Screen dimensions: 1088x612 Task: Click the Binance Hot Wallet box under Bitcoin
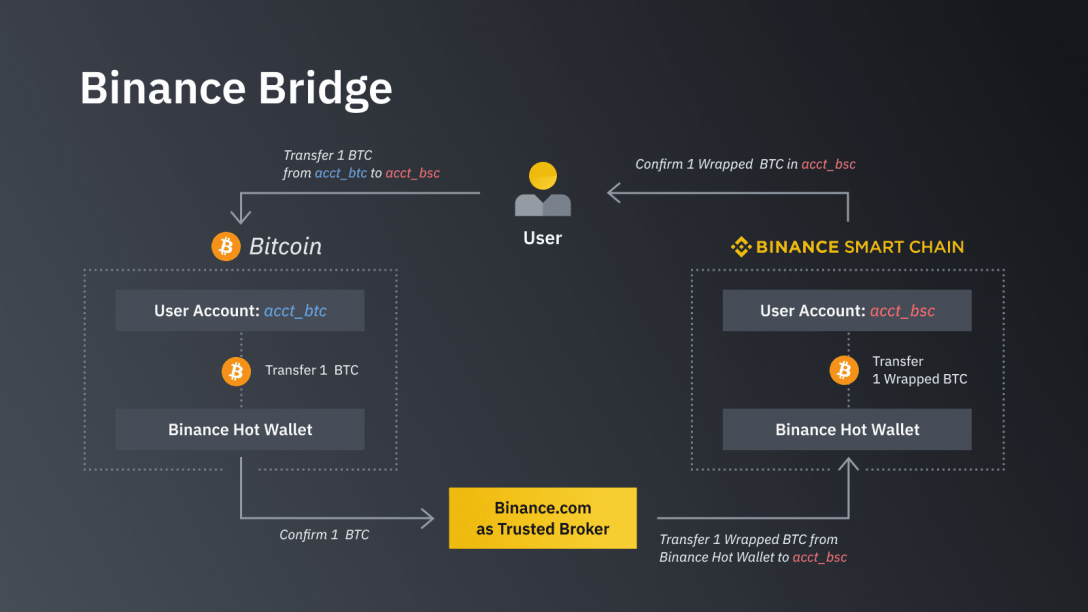click(240, 430)
